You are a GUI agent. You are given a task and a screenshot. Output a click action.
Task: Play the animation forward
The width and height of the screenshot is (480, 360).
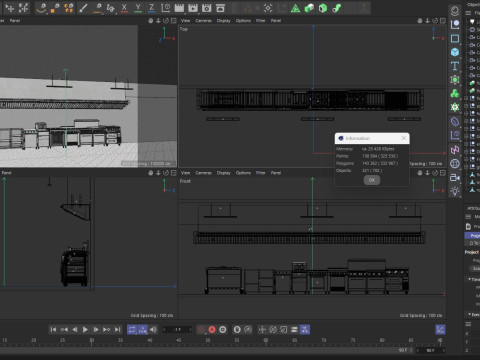click(x=85, y=330)
